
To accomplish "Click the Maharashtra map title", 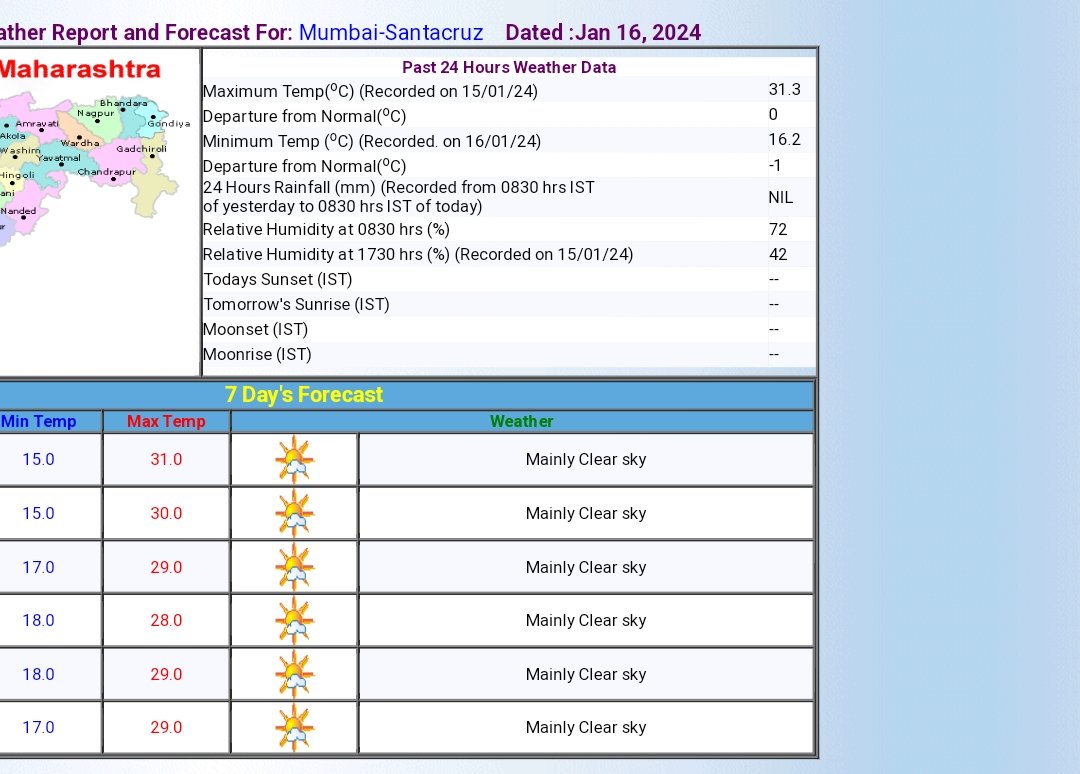I will (80, 69).
